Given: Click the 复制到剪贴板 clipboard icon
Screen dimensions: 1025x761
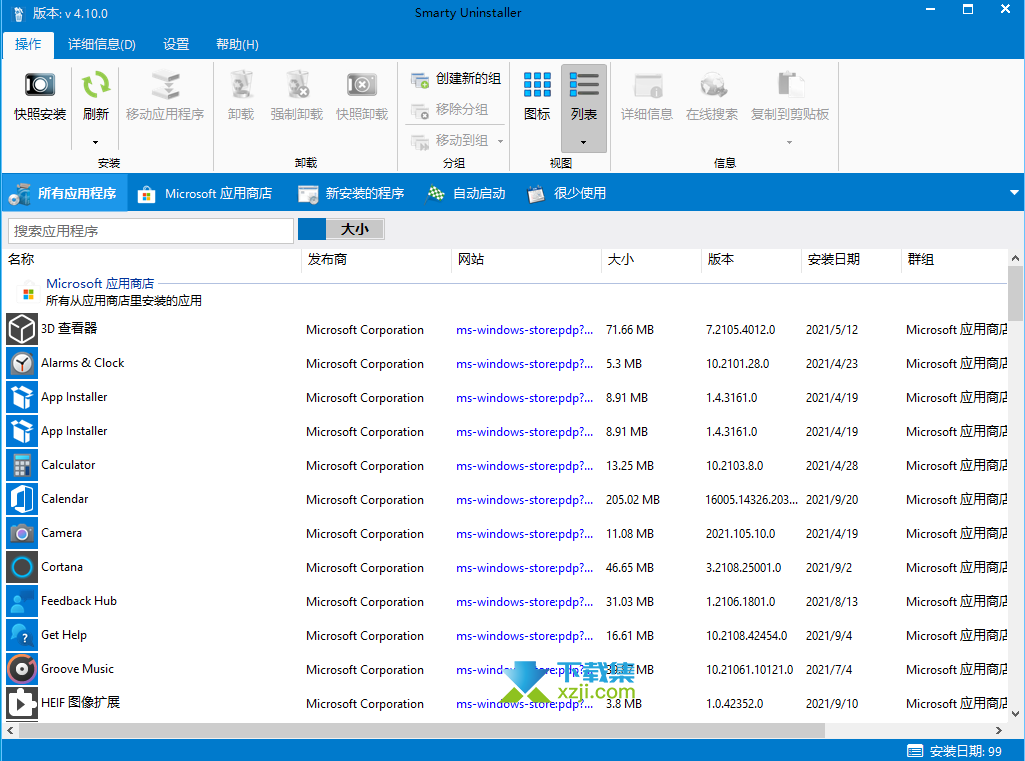Looking at the screenshot, I should coord(790,85).
